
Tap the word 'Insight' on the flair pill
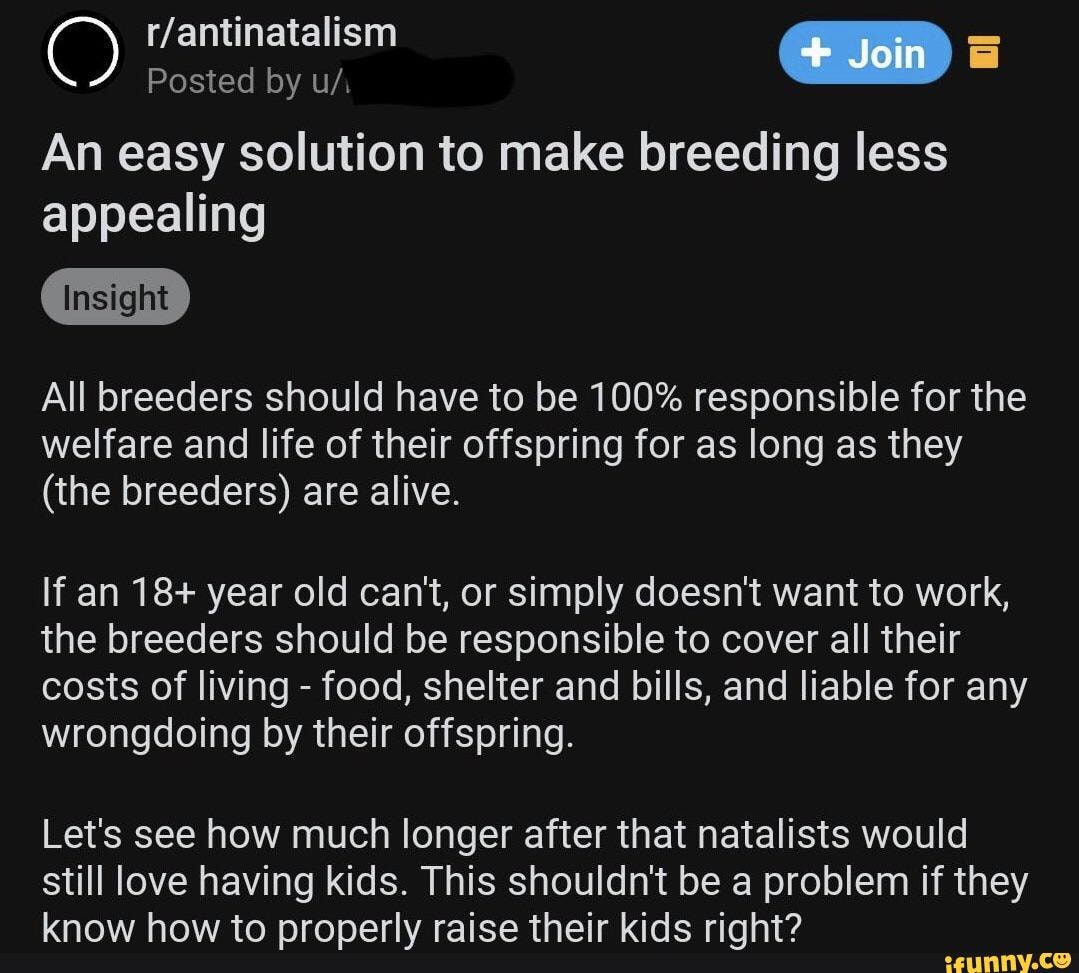(115, 295)
